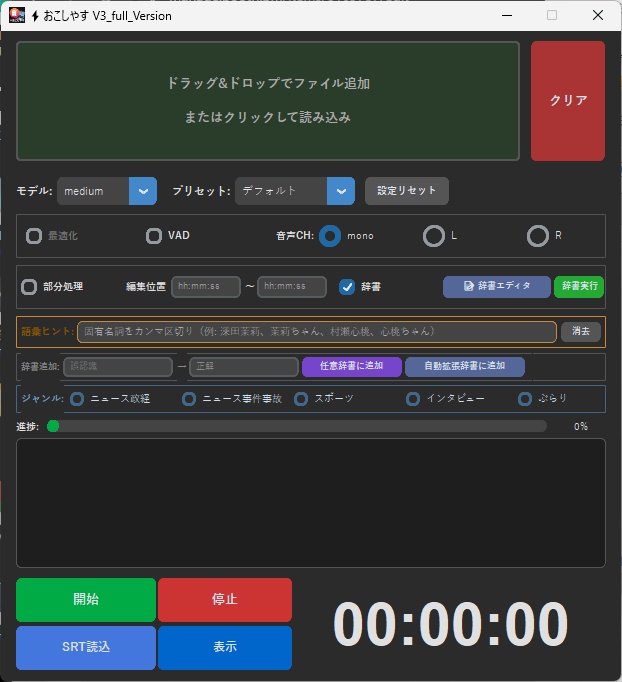Click the drag-and-drop file area
The height and width of the screenshot is (682, 622).
(x=268, y=101)
